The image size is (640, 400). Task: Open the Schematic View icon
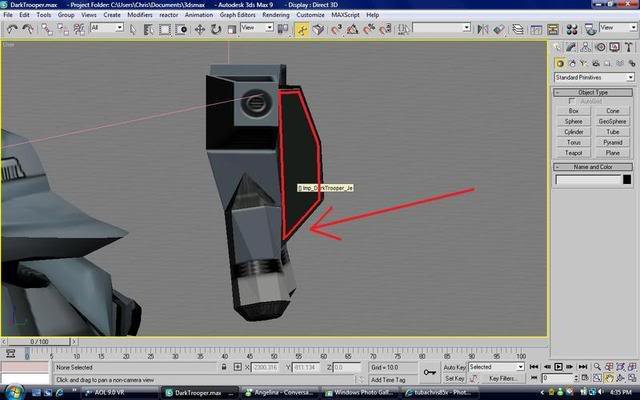tap(553, 29)
